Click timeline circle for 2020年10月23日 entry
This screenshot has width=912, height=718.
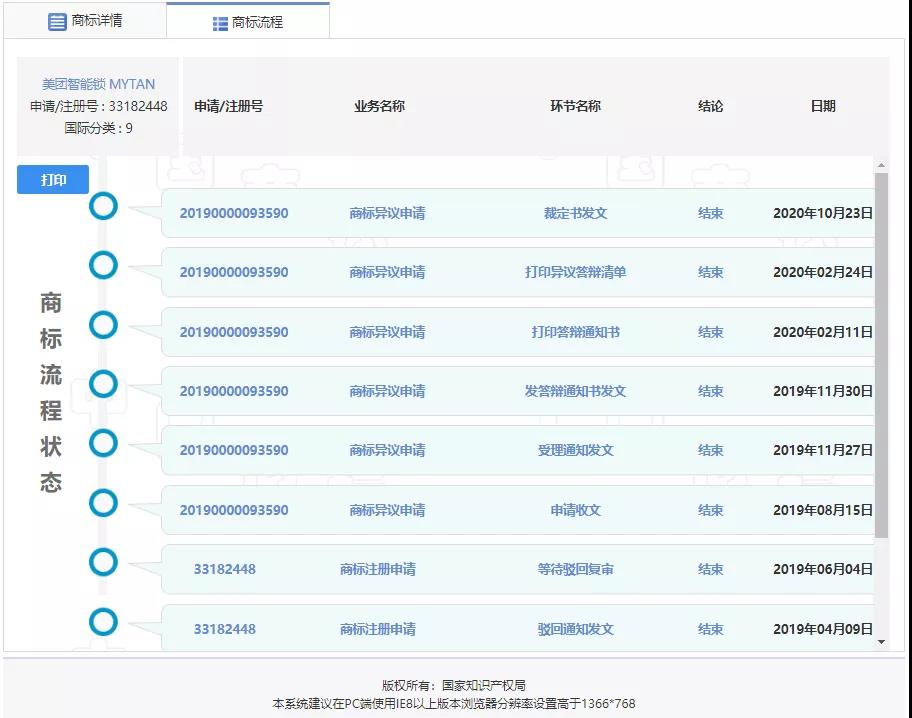pos(103,206)
